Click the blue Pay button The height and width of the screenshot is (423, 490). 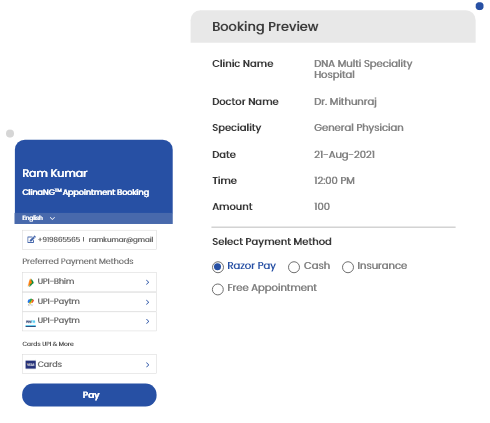coord(89,395)
